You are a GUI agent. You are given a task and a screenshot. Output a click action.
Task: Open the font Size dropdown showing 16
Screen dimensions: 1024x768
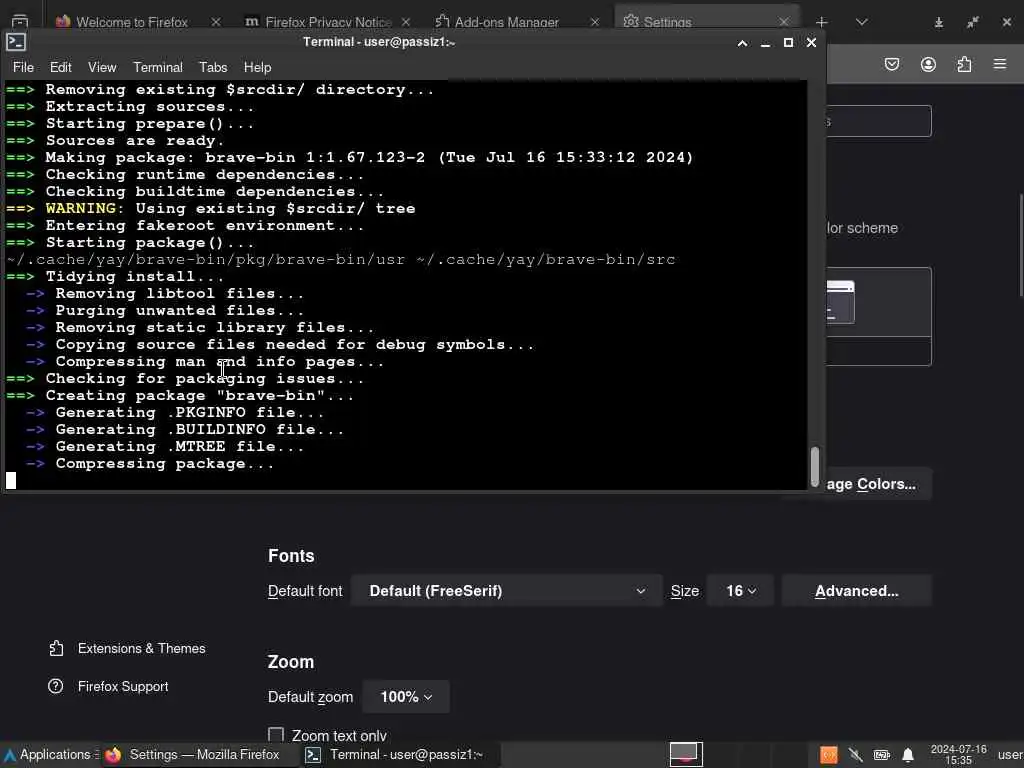(740, 591)
